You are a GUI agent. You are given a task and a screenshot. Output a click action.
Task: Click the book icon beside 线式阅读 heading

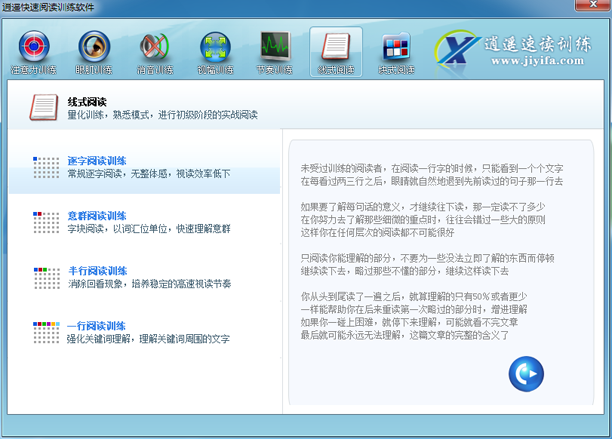point(44,107)
